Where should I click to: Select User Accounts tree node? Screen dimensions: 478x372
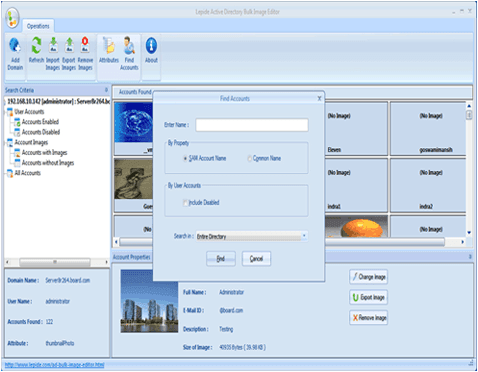(29, 112)
